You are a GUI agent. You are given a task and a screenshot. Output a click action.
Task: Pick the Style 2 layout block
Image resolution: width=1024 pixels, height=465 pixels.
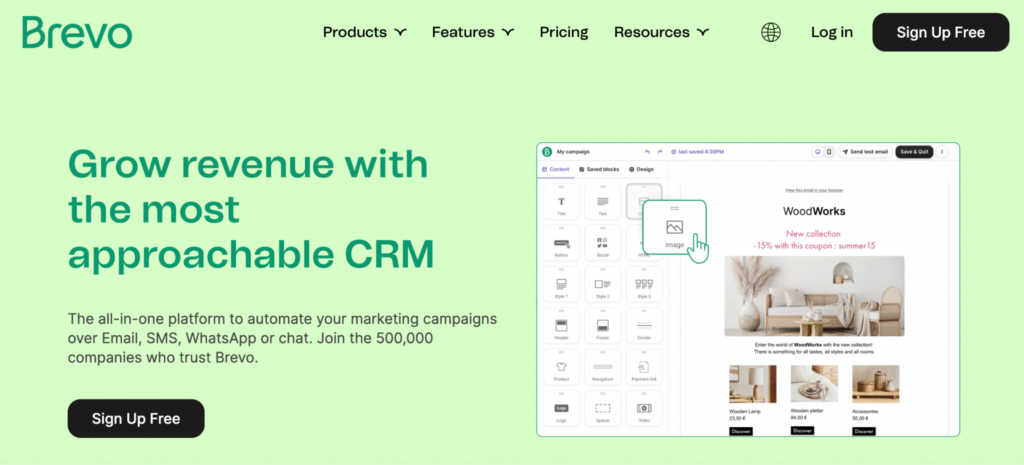[x=602, y=284]
